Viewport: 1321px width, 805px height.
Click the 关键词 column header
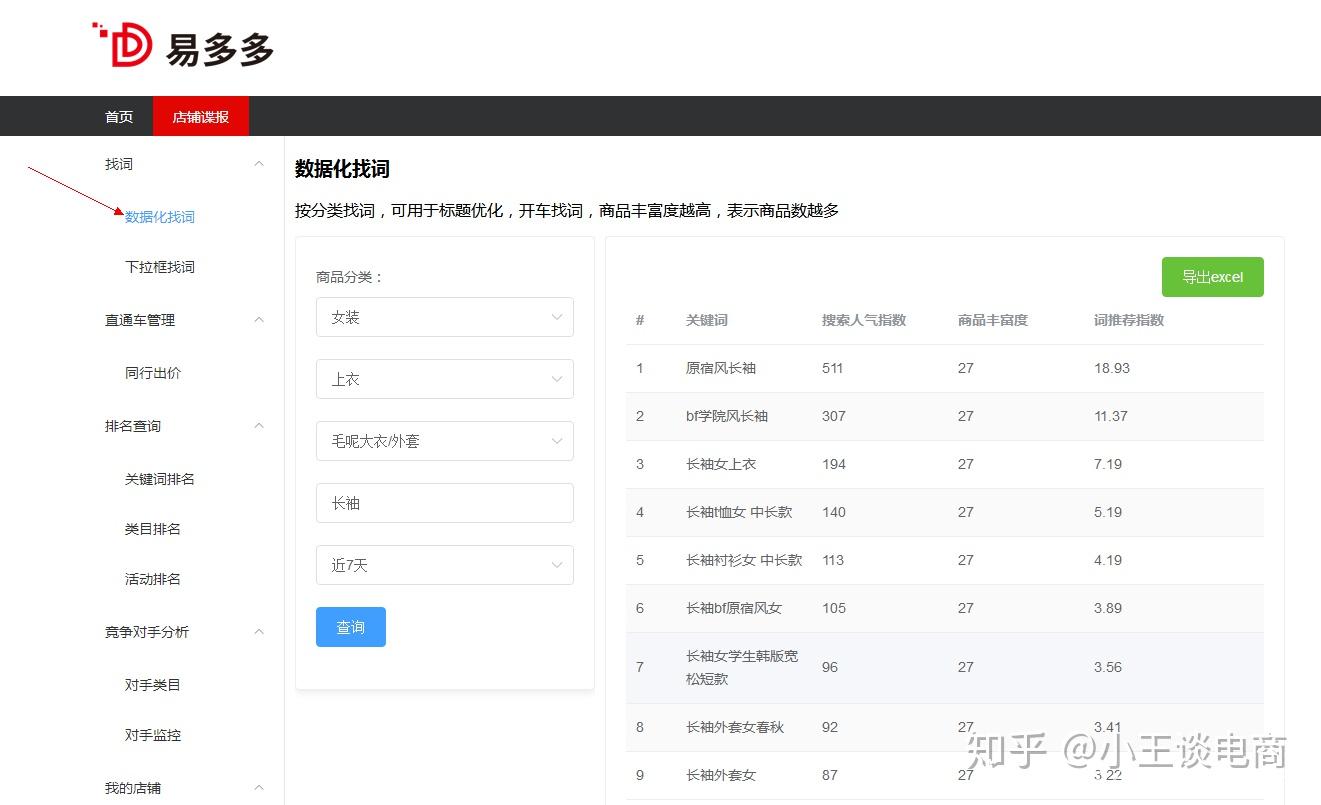707,320
